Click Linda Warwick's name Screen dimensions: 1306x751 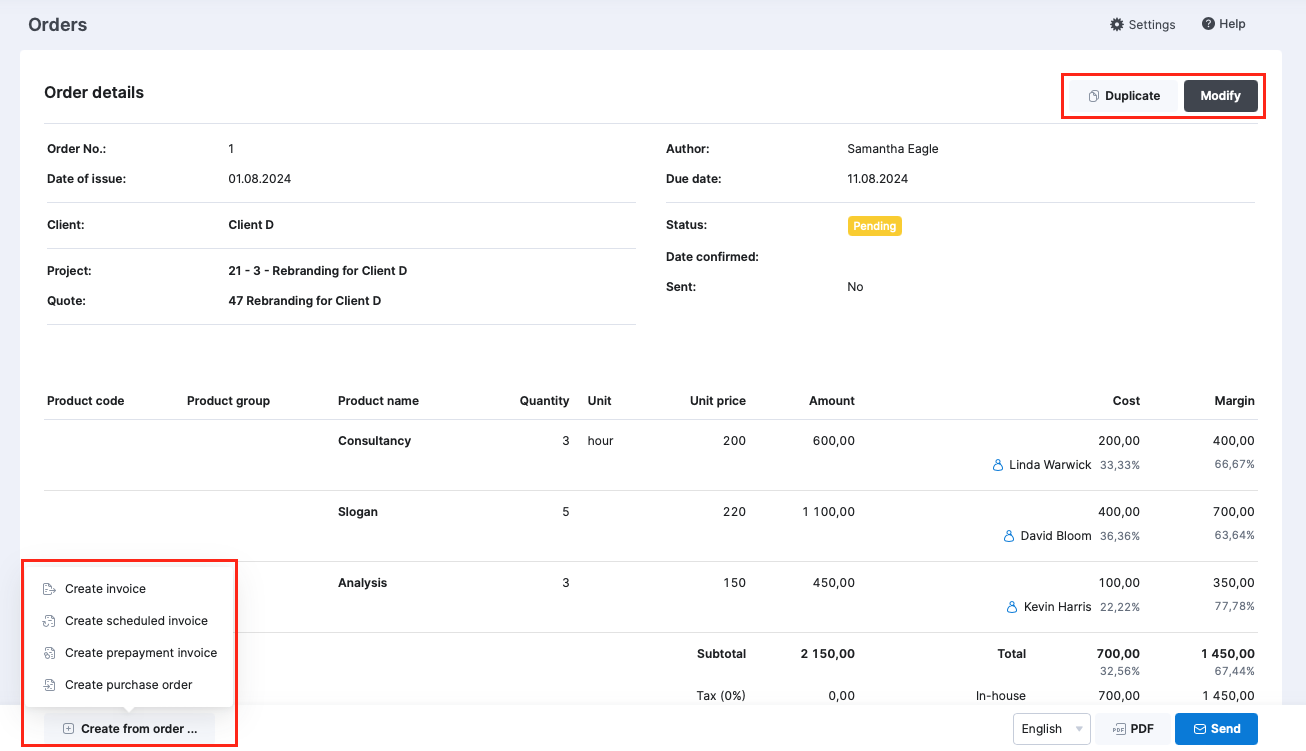pyautogui.click(x=1050, y=465)
